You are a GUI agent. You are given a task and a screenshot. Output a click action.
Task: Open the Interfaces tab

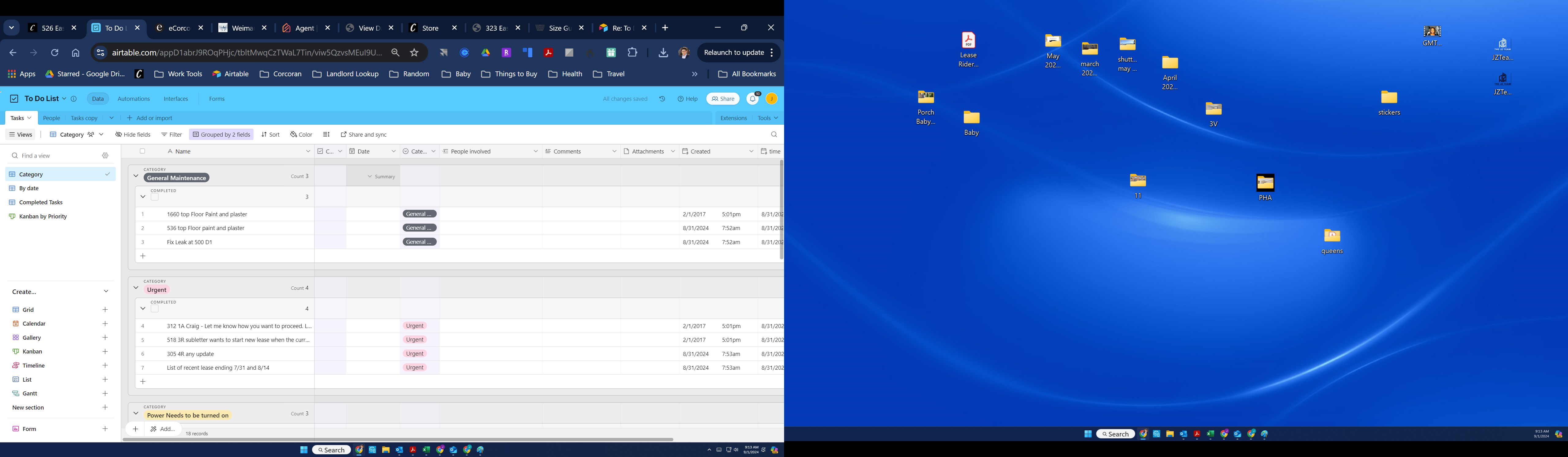tap(175, 99)
